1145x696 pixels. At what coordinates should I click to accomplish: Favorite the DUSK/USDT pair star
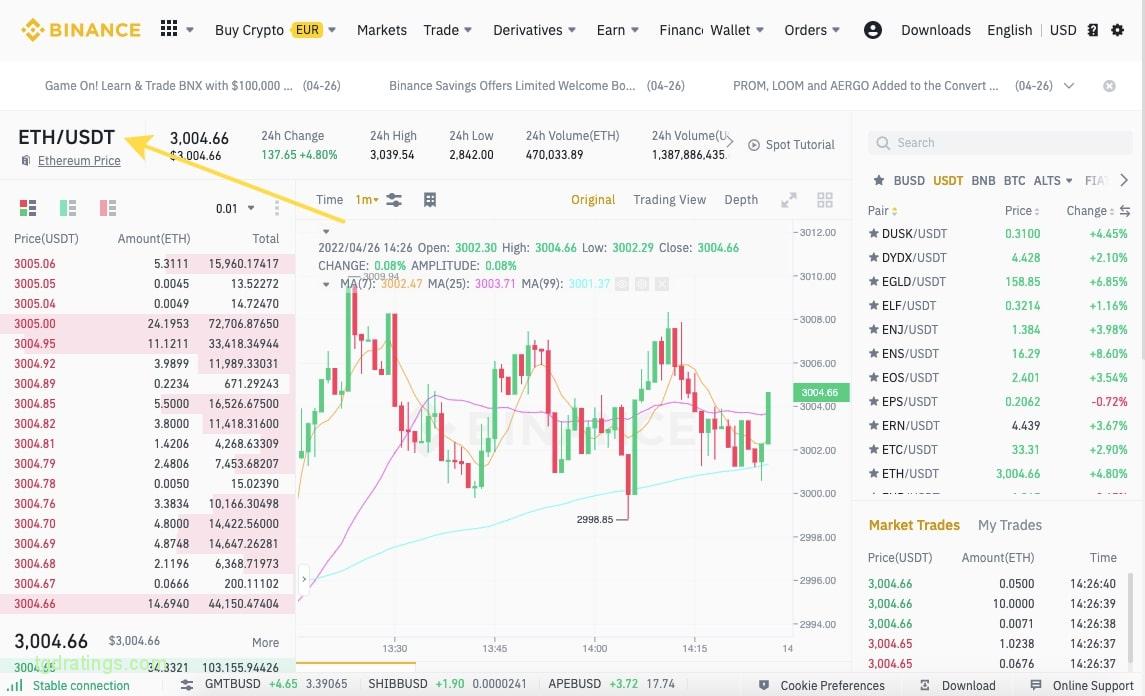873,234
